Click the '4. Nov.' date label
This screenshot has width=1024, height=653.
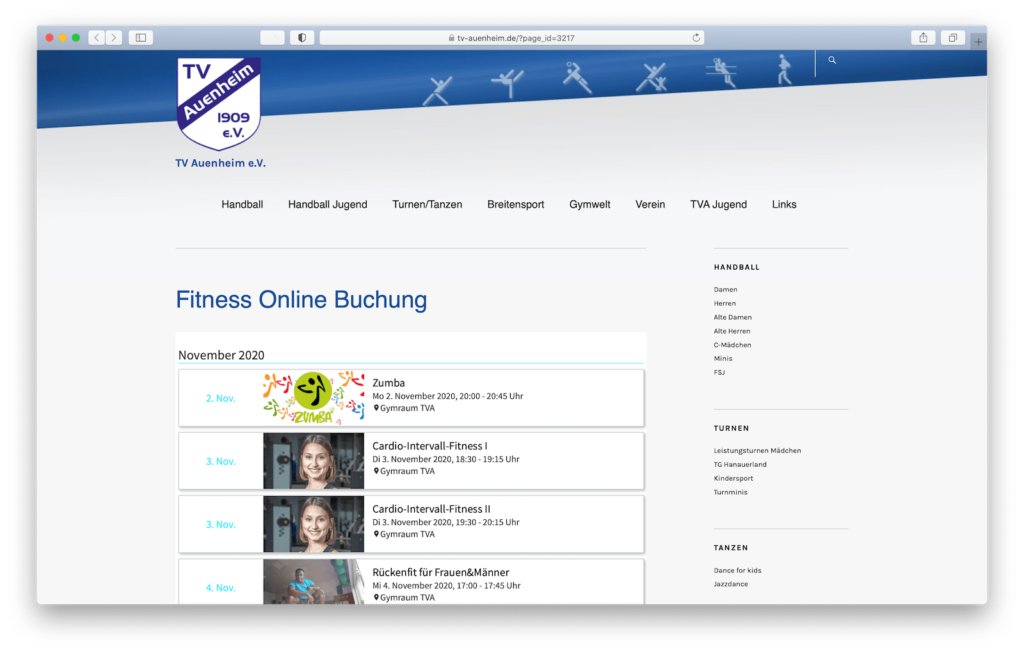click(221, 588)
